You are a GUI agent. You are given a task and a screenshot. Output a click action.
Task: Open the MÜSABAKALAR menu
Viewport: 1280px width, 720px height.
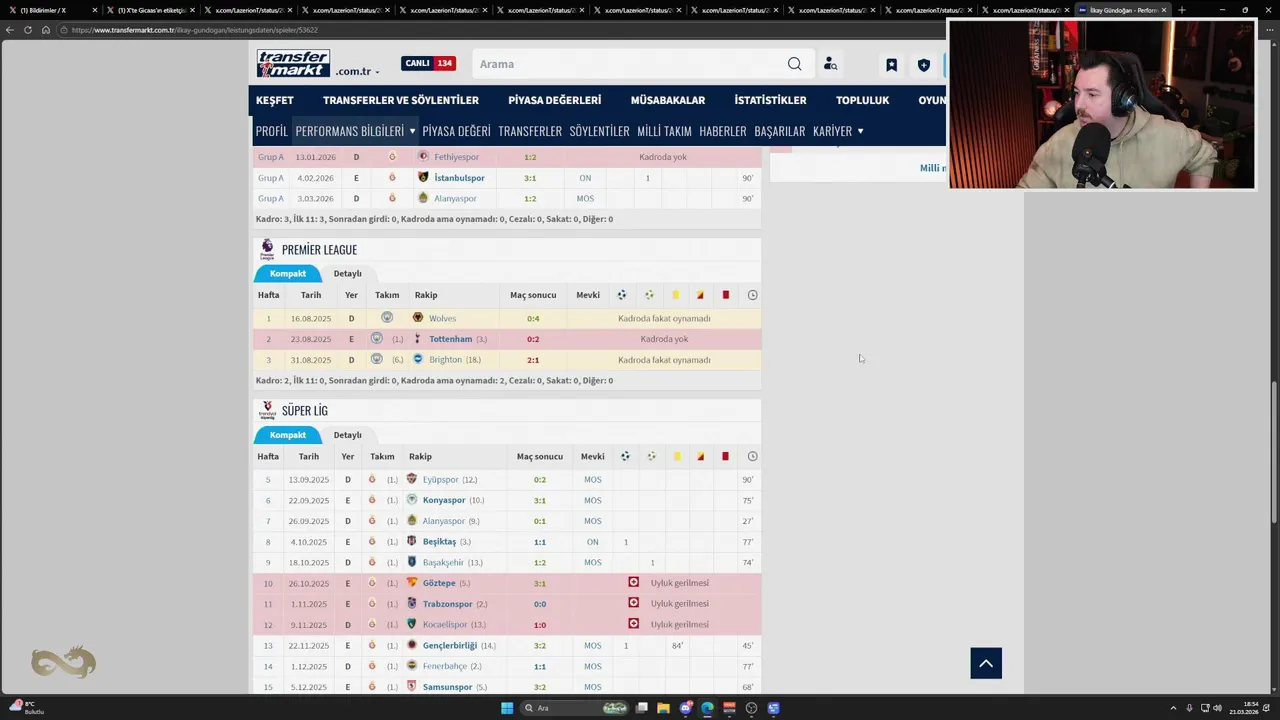(668, 100)
